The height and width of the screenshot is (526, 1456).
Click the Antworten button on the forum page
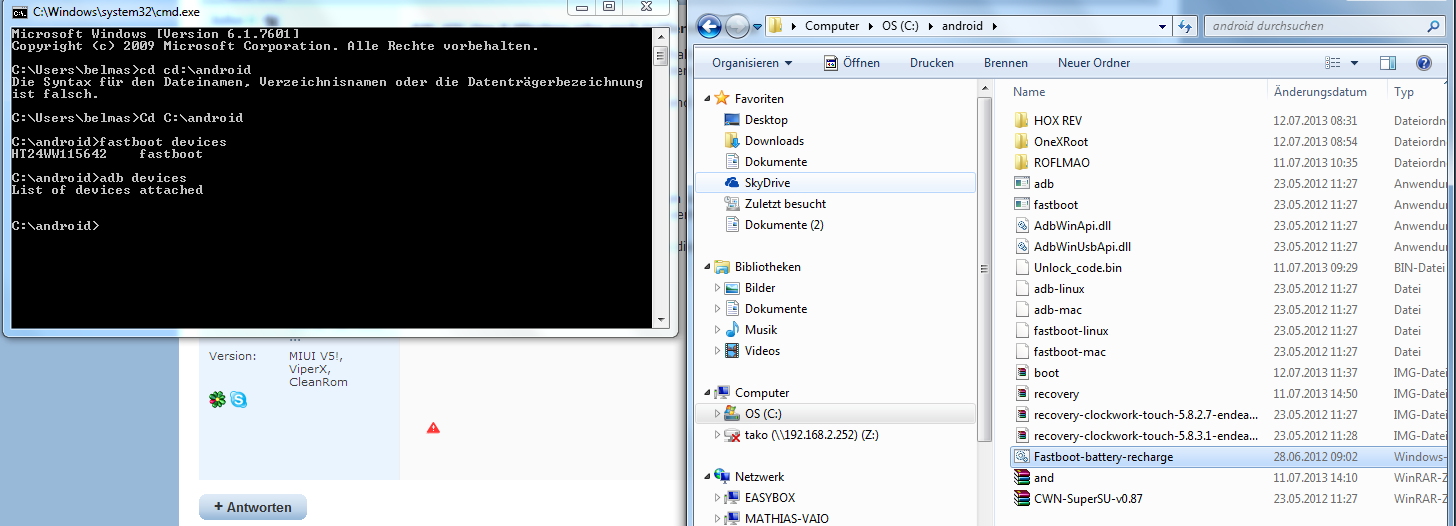pos(253,507)
